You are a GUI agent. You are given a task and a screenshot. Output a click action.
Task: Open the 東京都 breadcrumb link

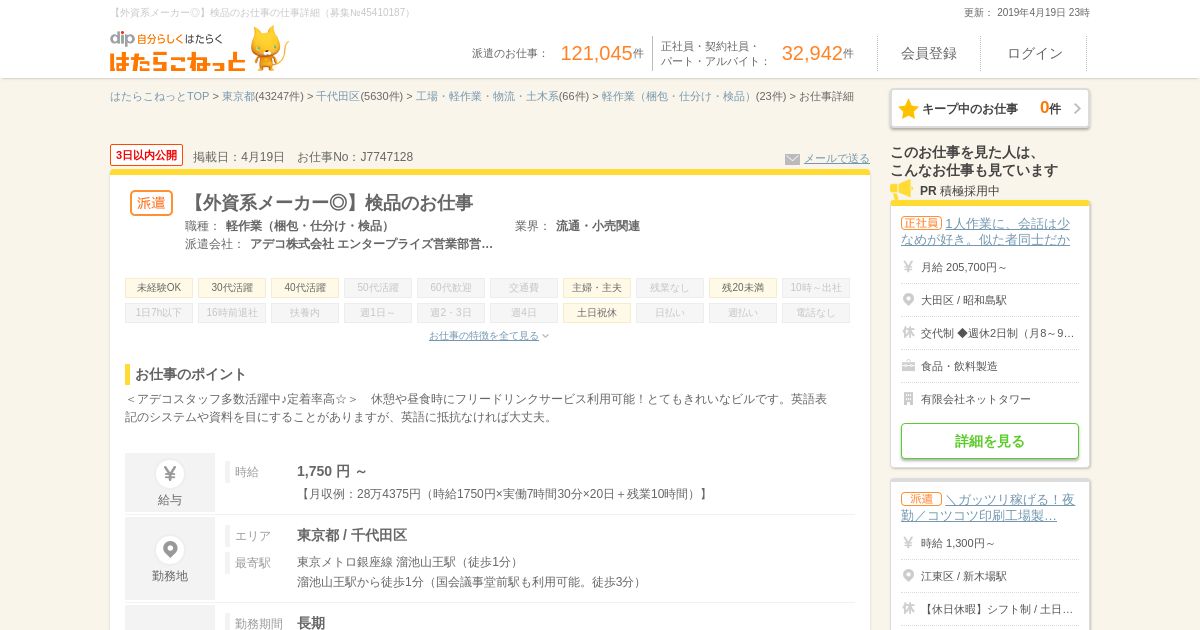pyautogui.click(x=238, y=97)
